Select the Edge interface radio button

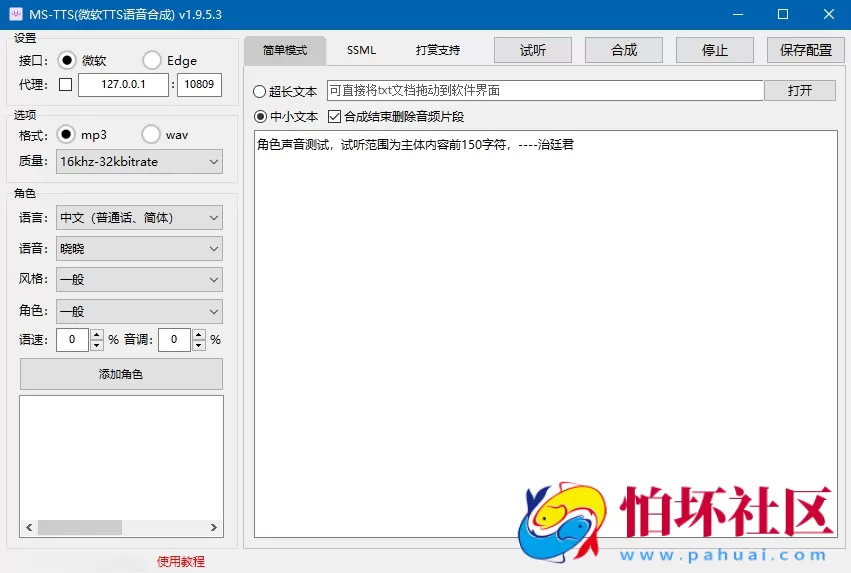pyautogui.click(x=151, y=60)
